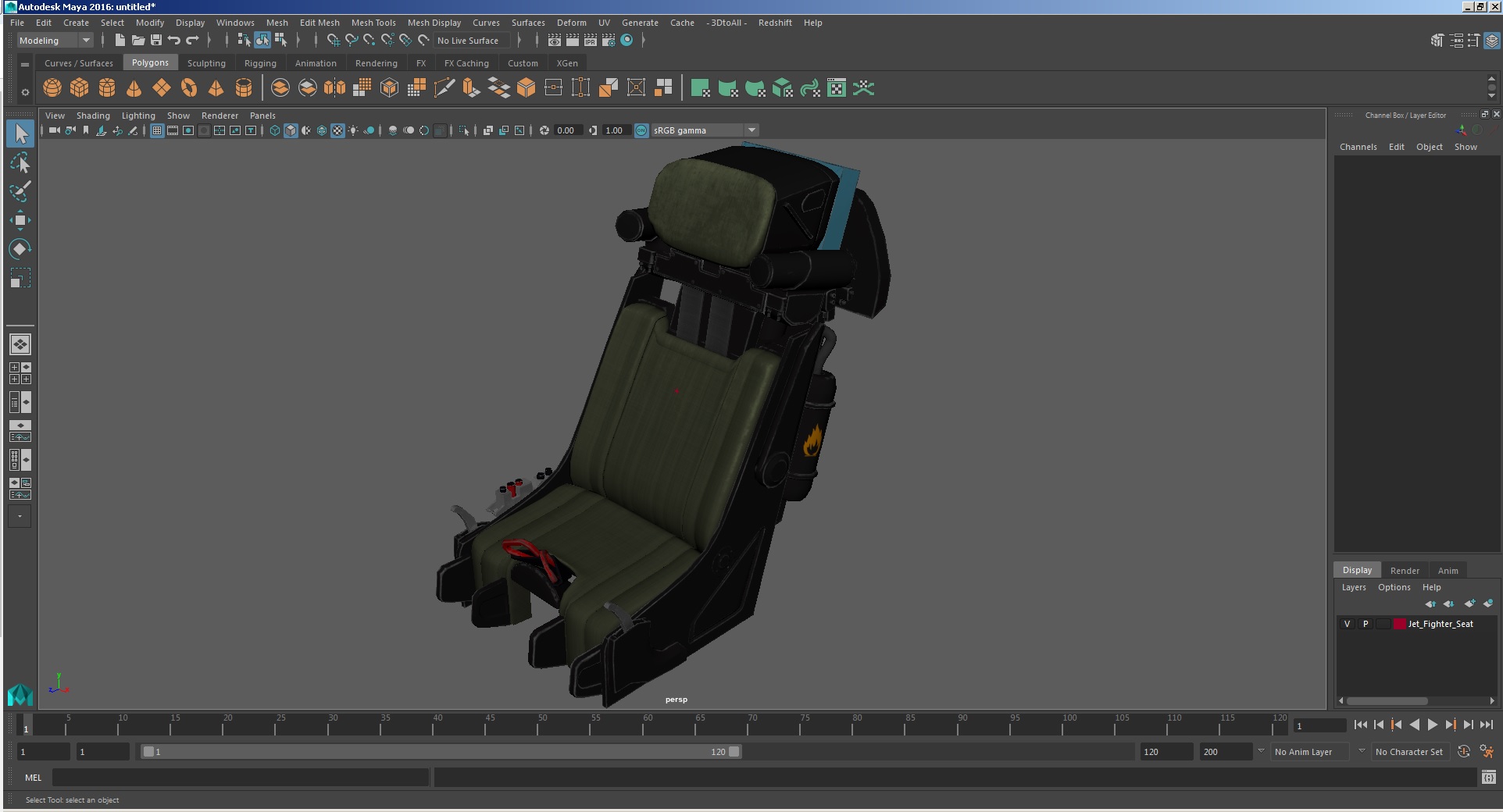
Task: Toggle the color management ON button
Action: (641, 130)
